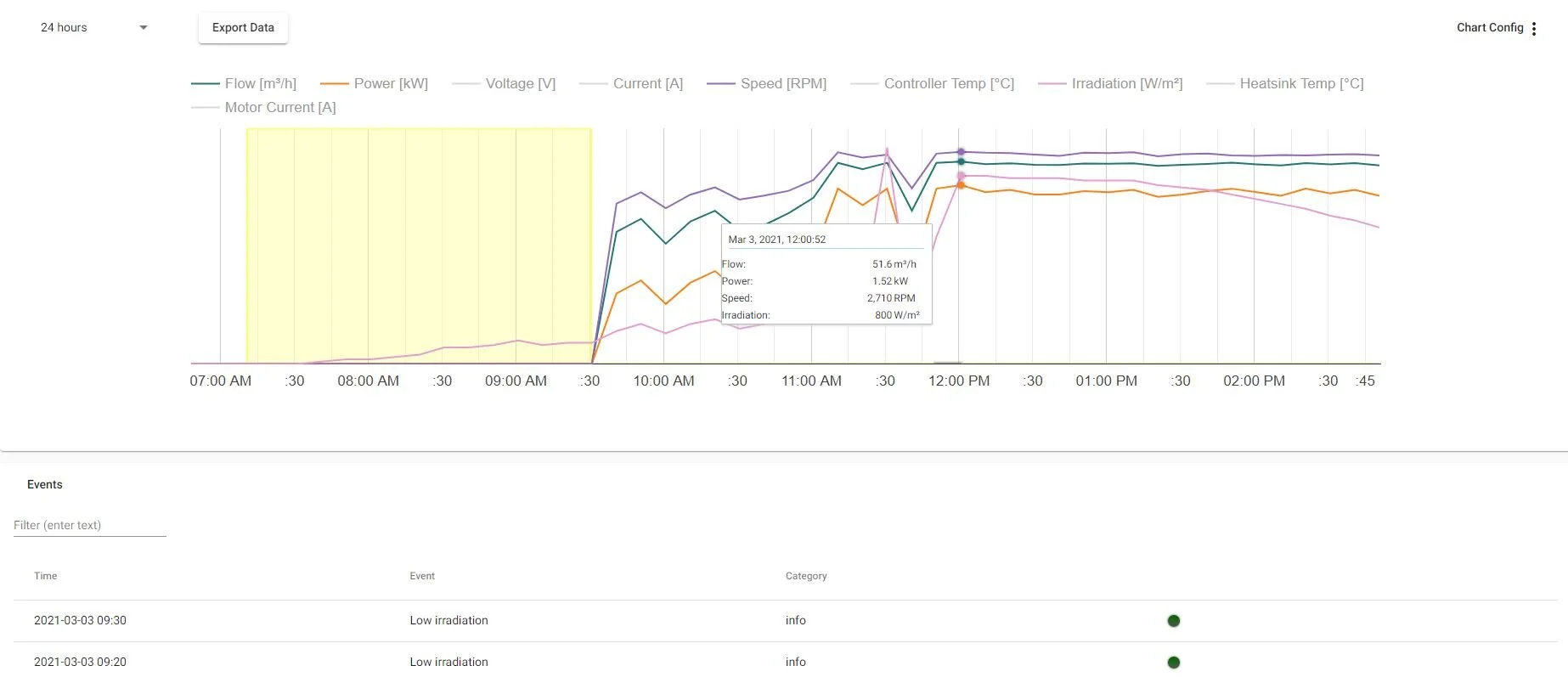Enable the Voltage [V] legend series
Viewport: 1568px width, 677px height.
pos(504,83)
